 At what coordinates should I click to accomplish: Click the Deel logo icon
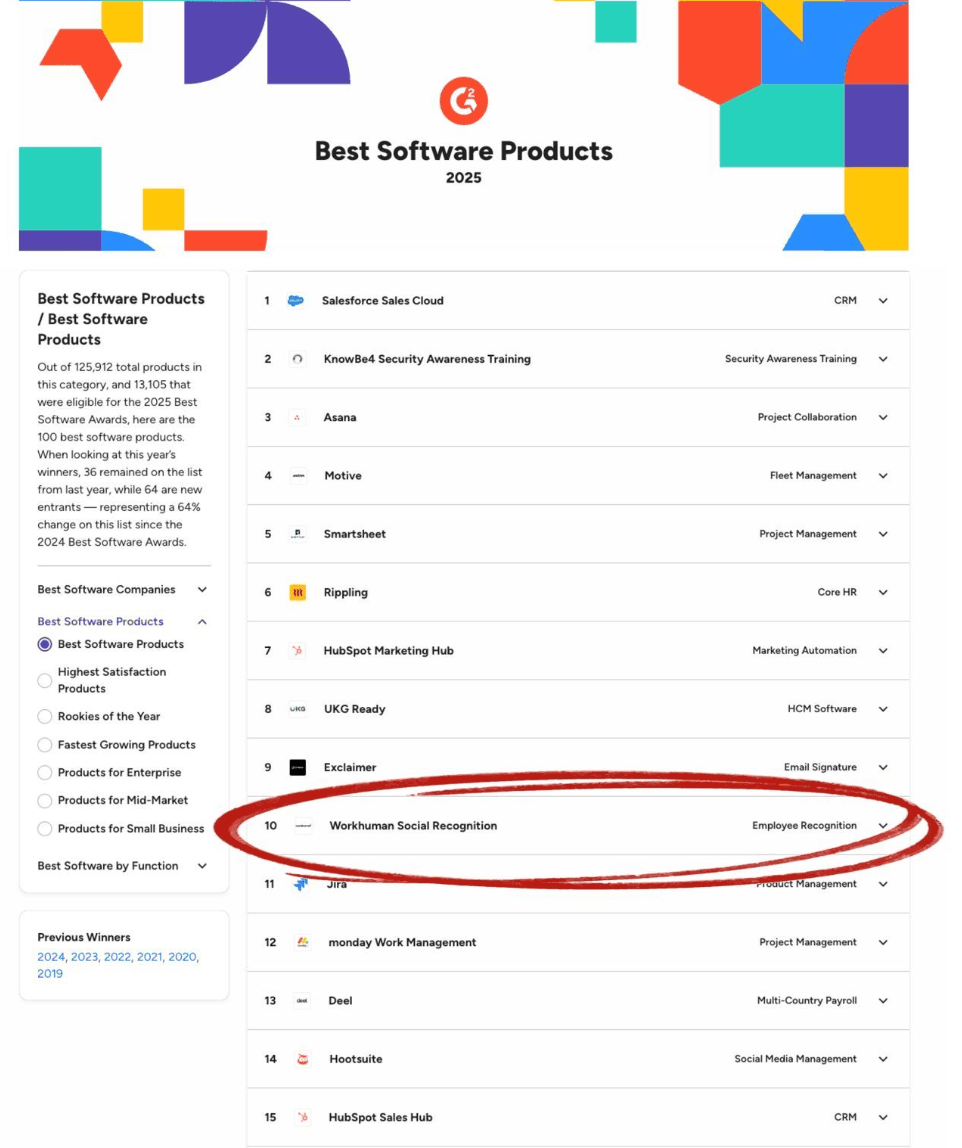point(302,1000)
